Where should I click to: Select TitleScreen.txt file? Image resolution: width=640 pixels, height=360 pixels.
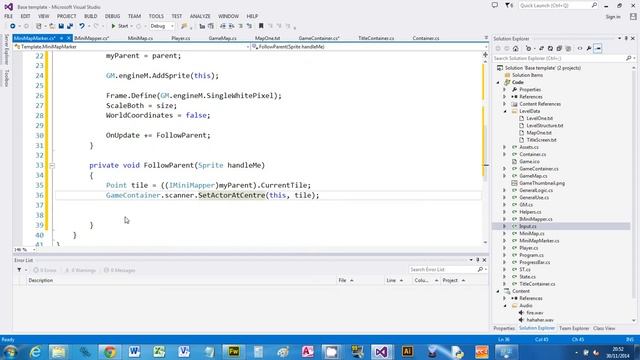(541, 140)
